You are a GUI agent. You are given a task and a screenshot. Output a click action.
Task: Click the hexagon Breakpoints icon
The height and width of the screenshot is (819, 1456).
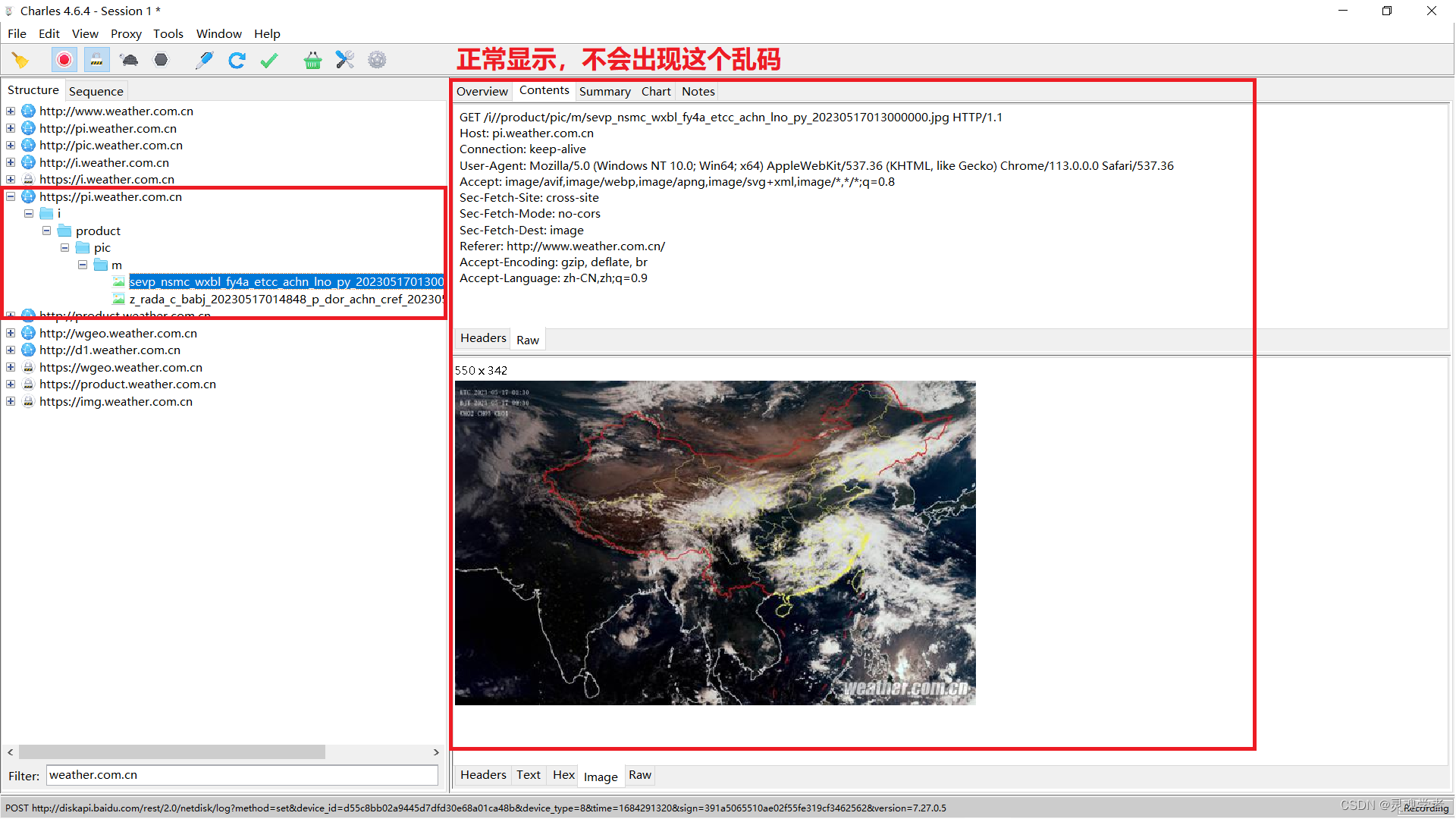pos(161,60)
